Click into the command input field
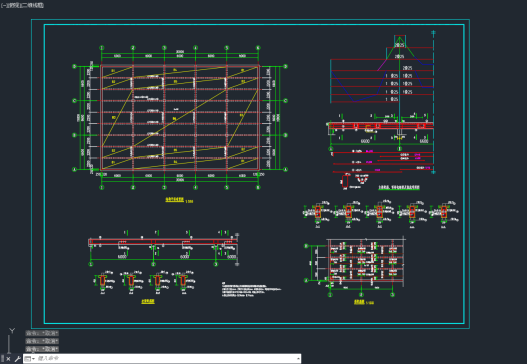Screen dimensions: 527x364 point(166,359)
